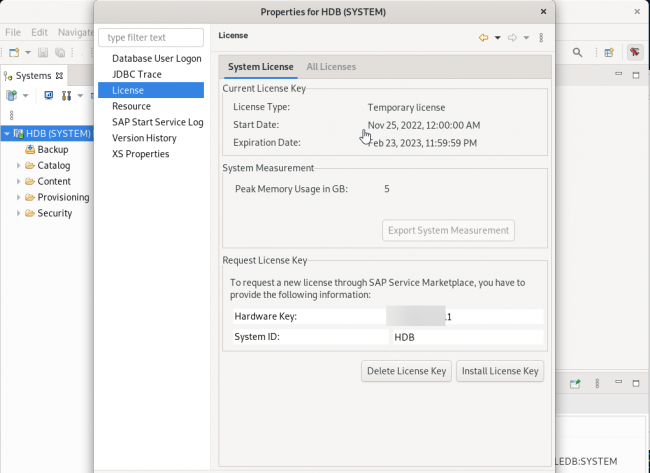Open the License page three-dot view menu
The width and height of the screenshot is (650, 473).
tap(541, 38)
